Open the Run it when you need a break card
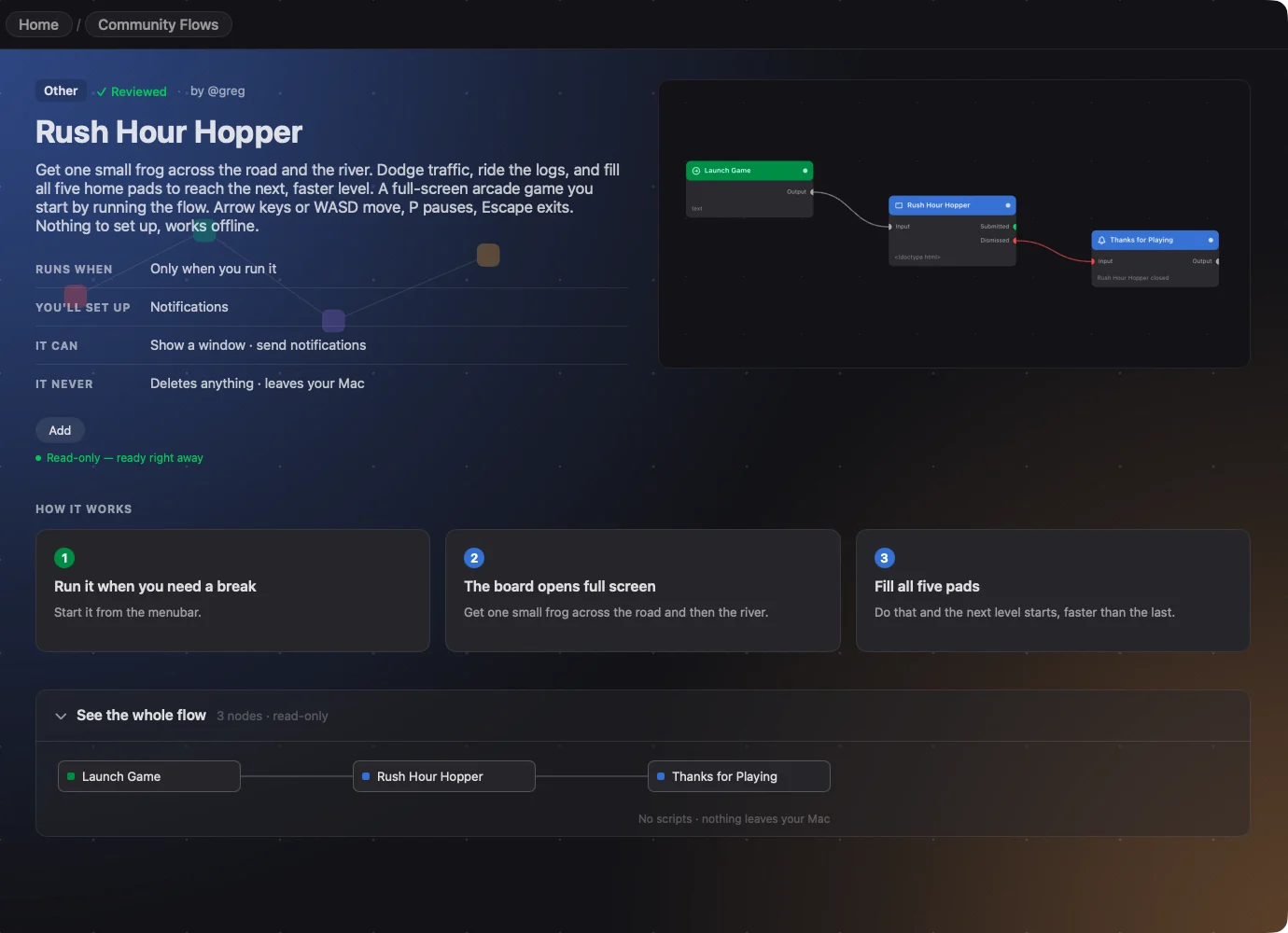 click(x=232, y=591)
